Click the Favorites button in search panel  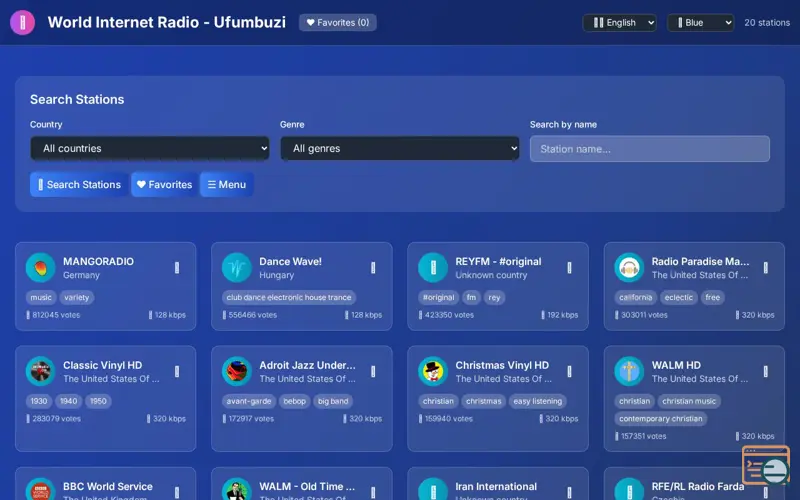(x=164, y=185)
